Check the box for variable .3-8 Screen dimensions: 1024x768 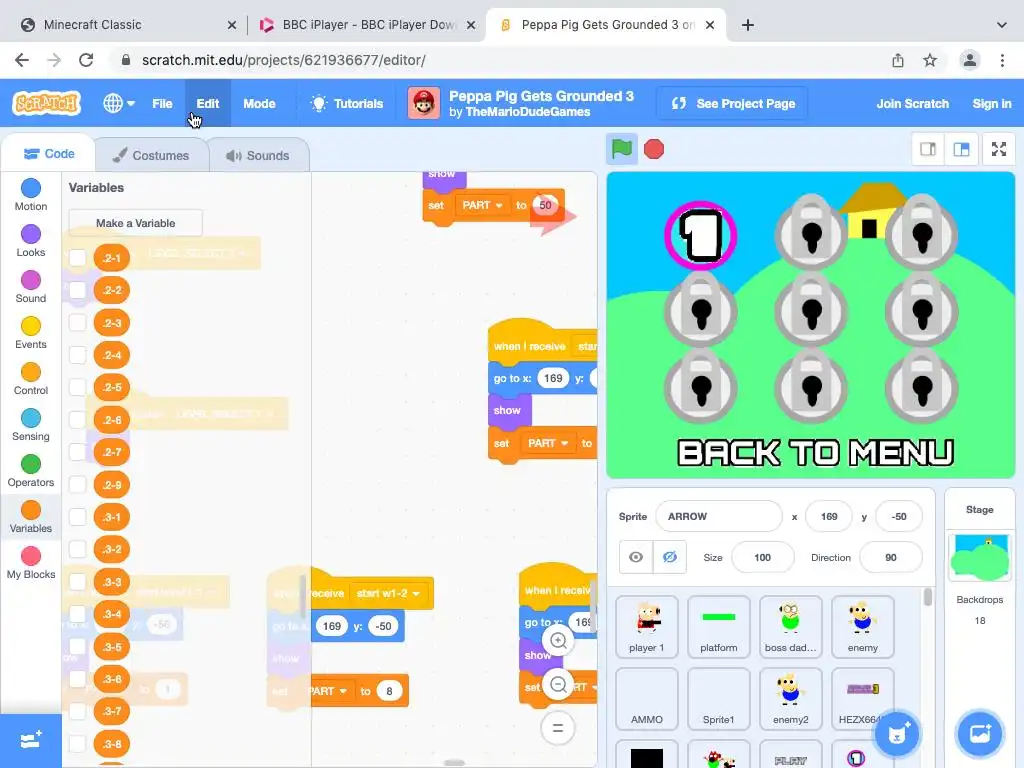coord(78,743)
